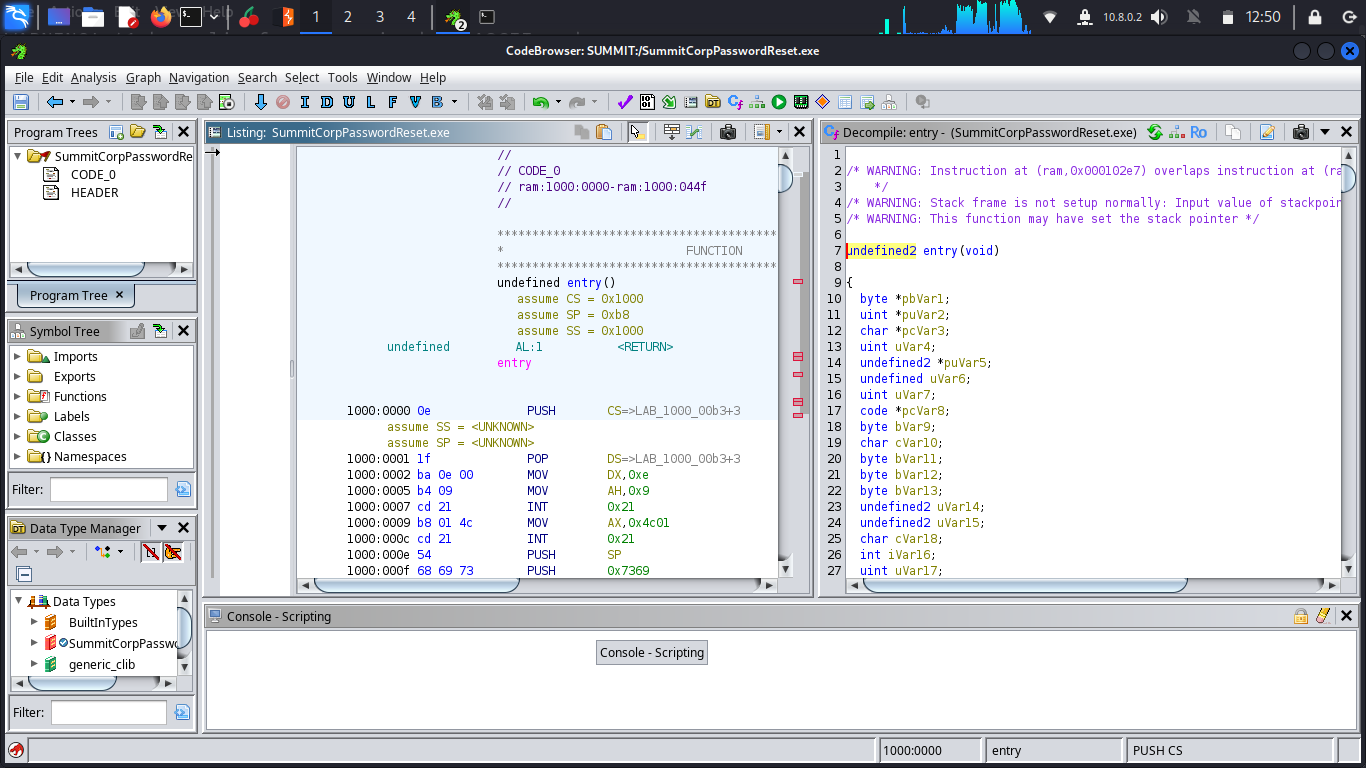Click the collapse all icon in Data Type Manager

point(24,574)
